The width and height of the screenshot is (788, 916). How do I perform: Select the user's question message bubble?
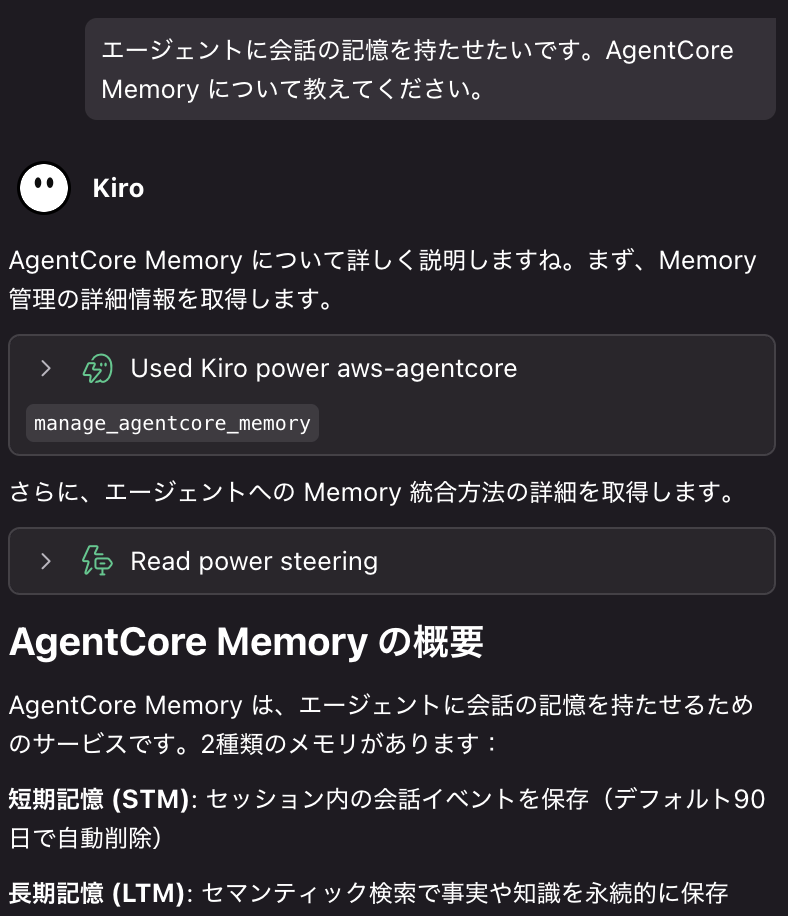pos(430,69)
